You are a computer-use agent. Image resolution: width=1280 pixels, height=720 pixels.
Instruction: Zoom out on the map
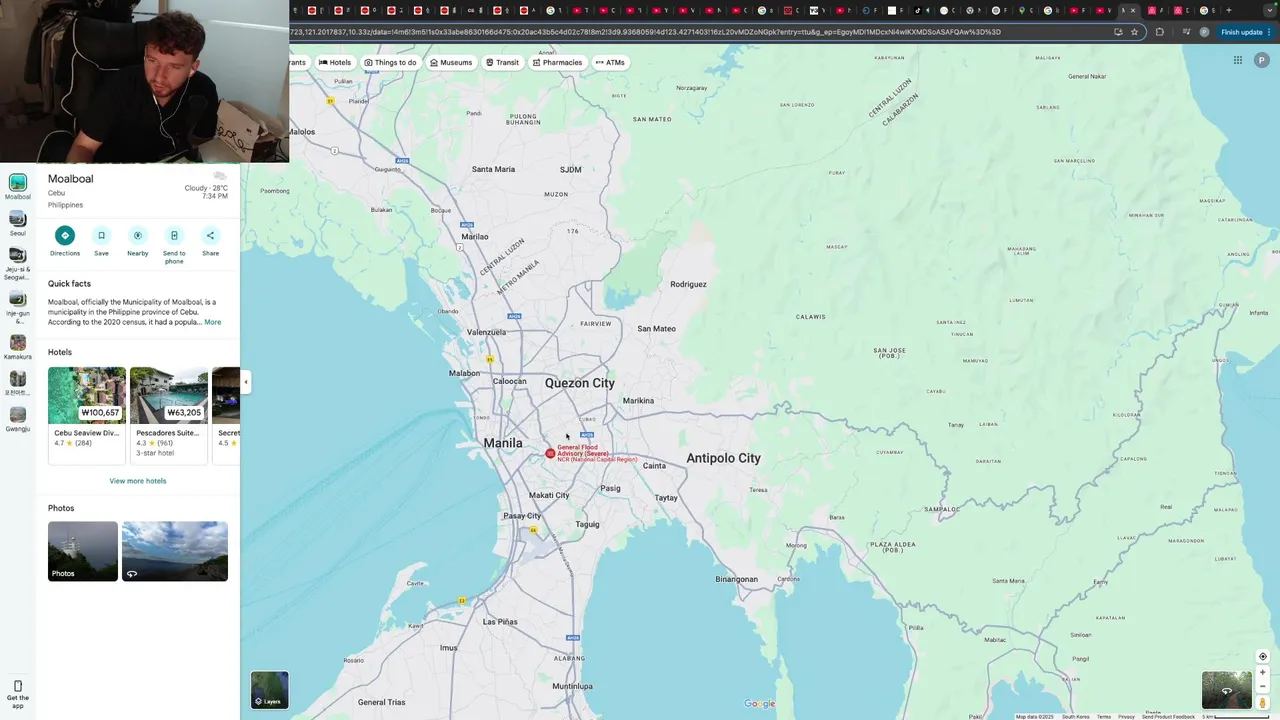coord(1262,686)
